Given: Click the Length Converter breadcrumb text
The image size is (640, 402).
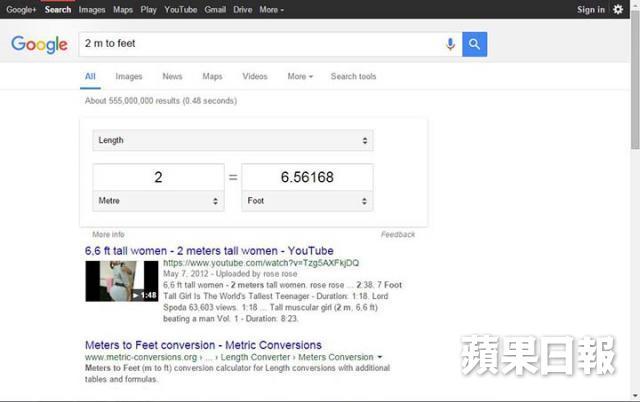Looking at the screenshot, I should coord(256,357).
